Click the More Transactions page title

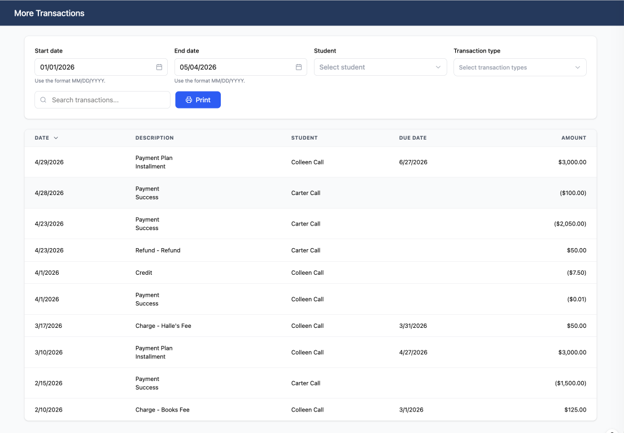(49, 13)
